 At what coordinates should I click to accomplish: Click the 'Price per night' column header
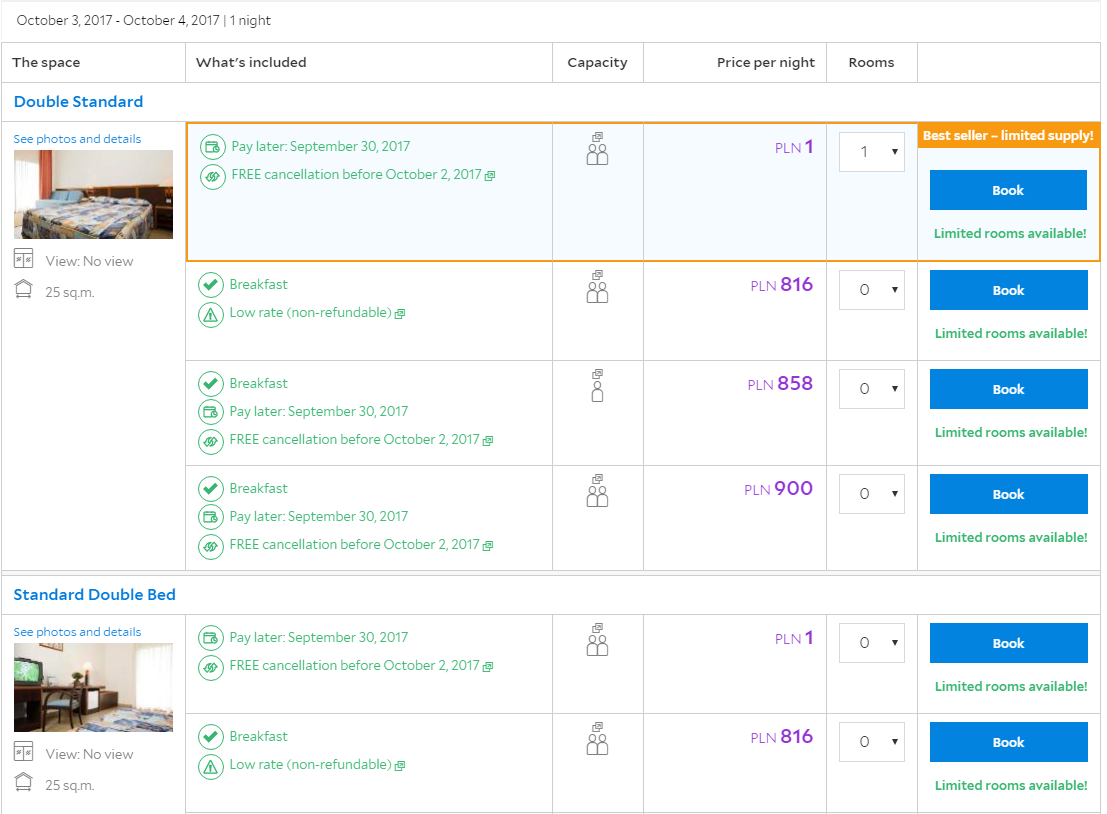pos(766,62)
